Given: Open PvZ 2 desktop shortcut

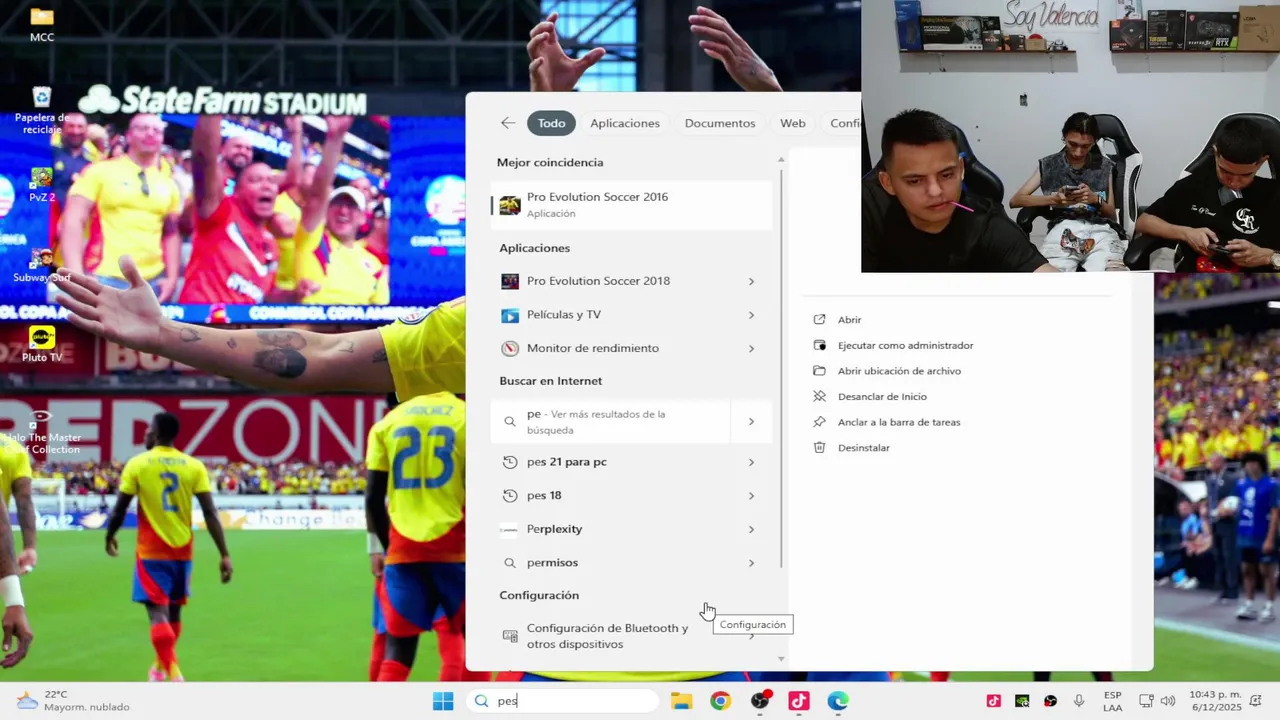Looking at the screenshot, I should (42, 184).
